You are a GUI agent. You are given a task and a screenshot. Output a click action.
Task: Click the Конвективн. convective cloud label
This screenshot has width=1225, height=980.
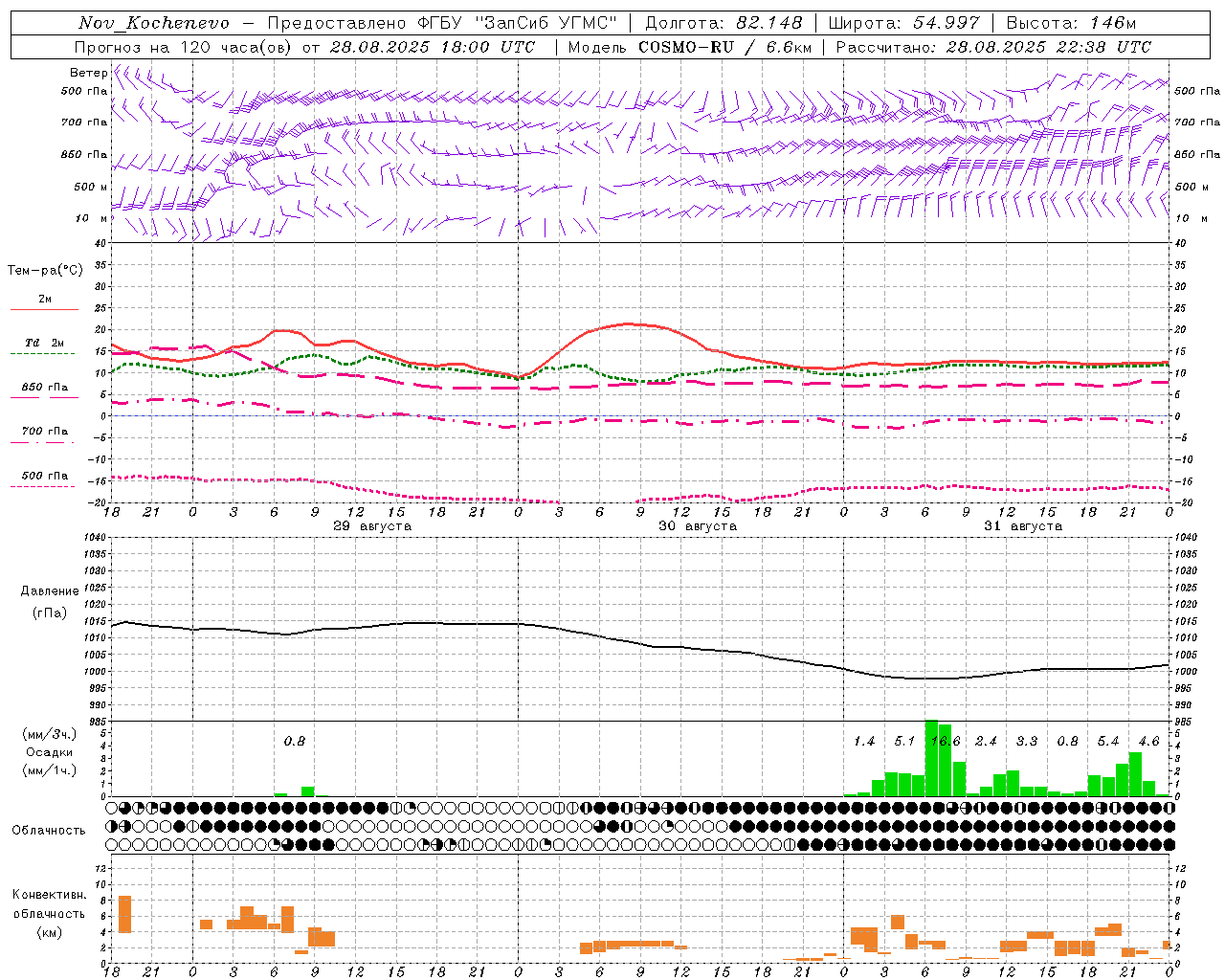click(x=50, y=895)
